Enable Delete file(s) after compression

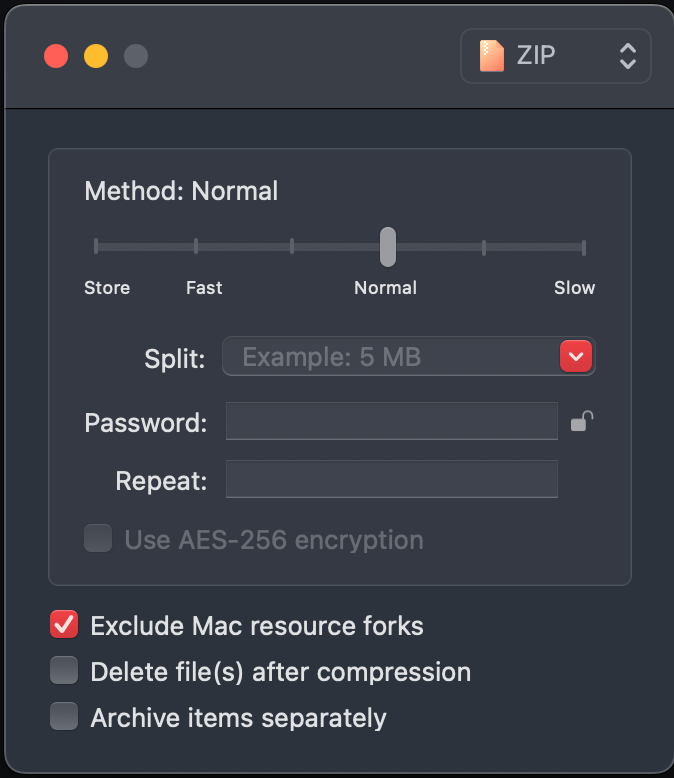coord(64,671)
